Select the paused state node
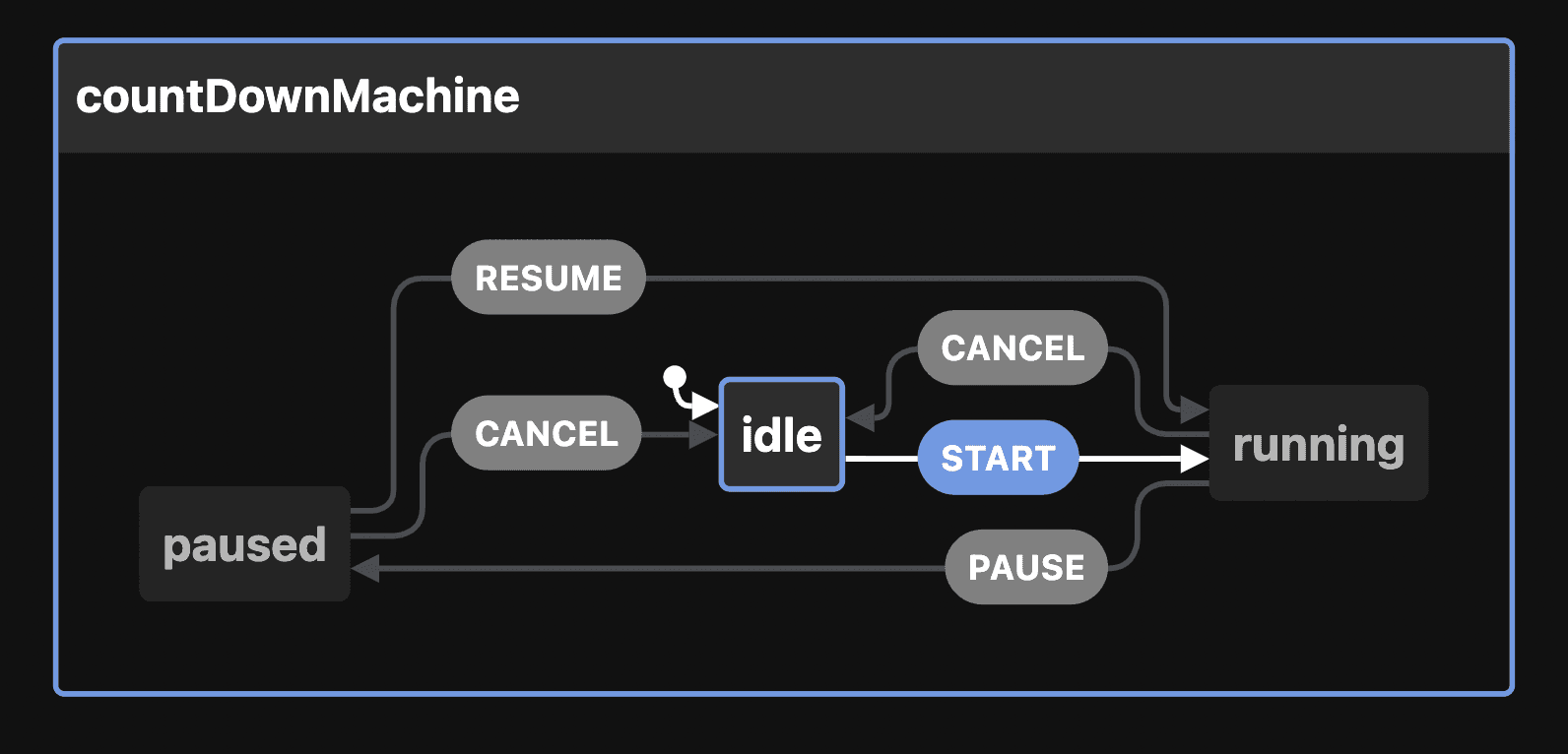 [x=244, y=544]
